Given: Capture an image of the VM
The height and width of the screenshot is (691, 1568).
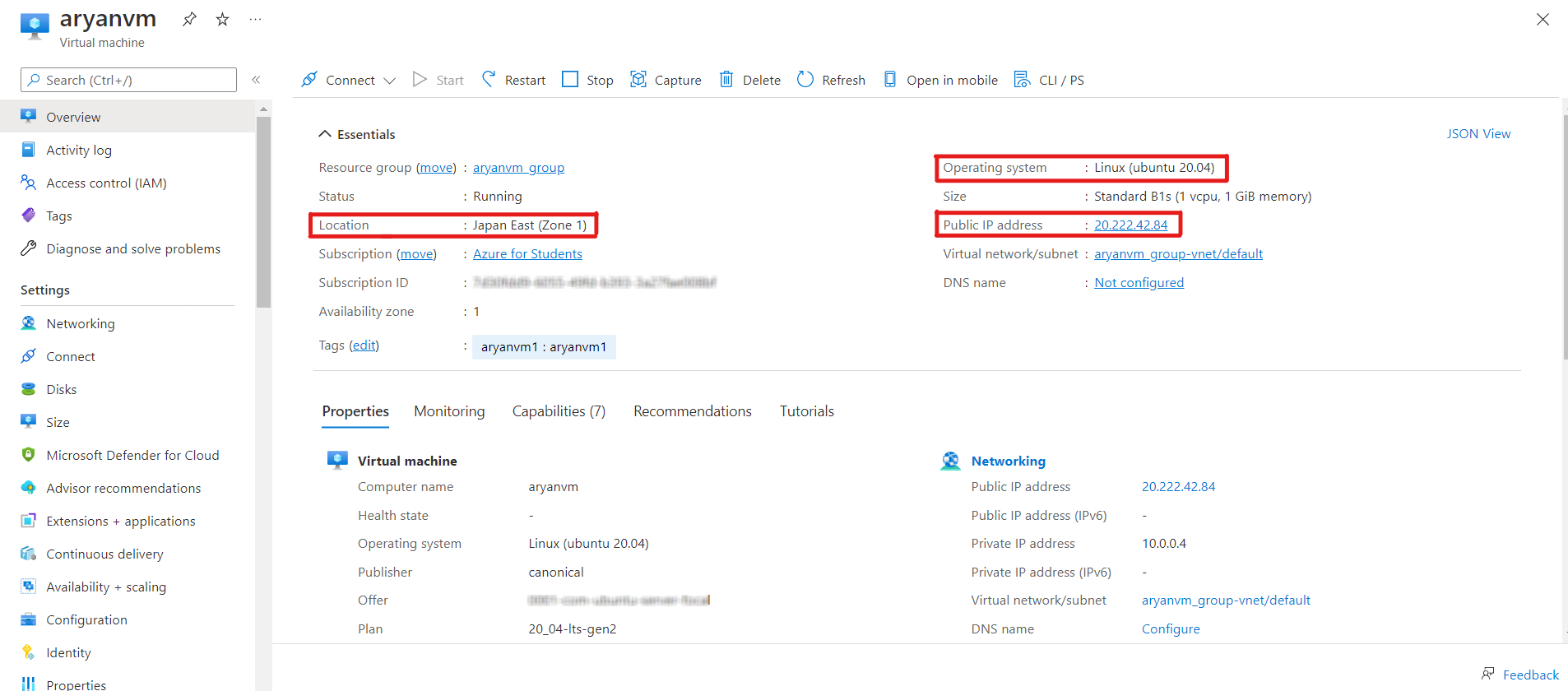Looking at the screenshot, I should tap(666, 80).
